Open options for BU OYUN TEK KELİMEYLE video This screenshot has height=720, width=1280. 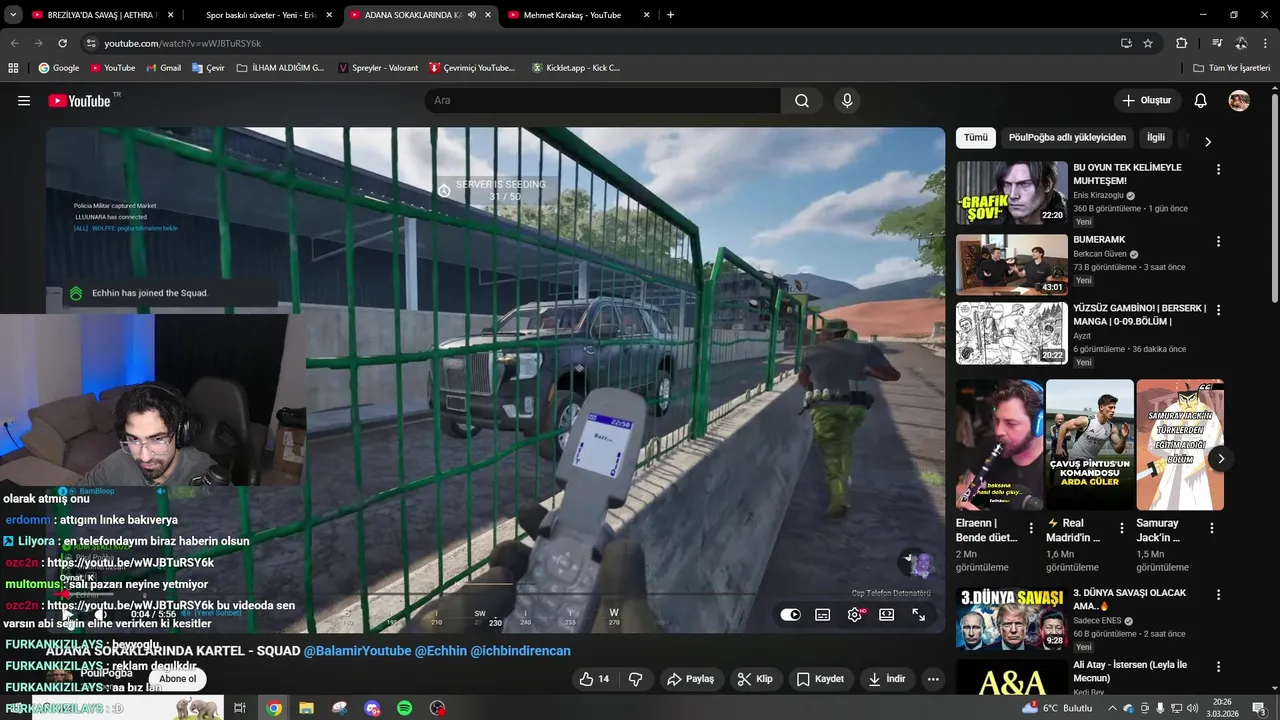pyautogui.click(x=1218, y=169)
